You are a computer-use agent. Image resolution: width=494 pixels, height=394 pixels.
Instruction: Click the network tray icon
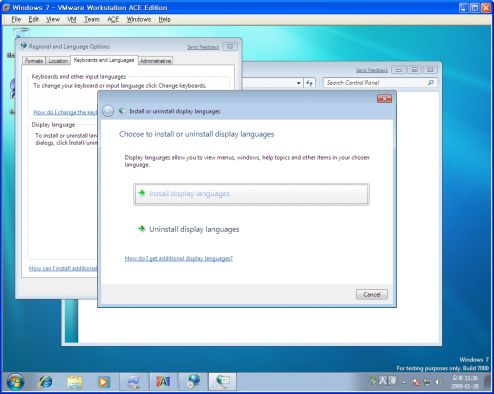tap(427, 382)
